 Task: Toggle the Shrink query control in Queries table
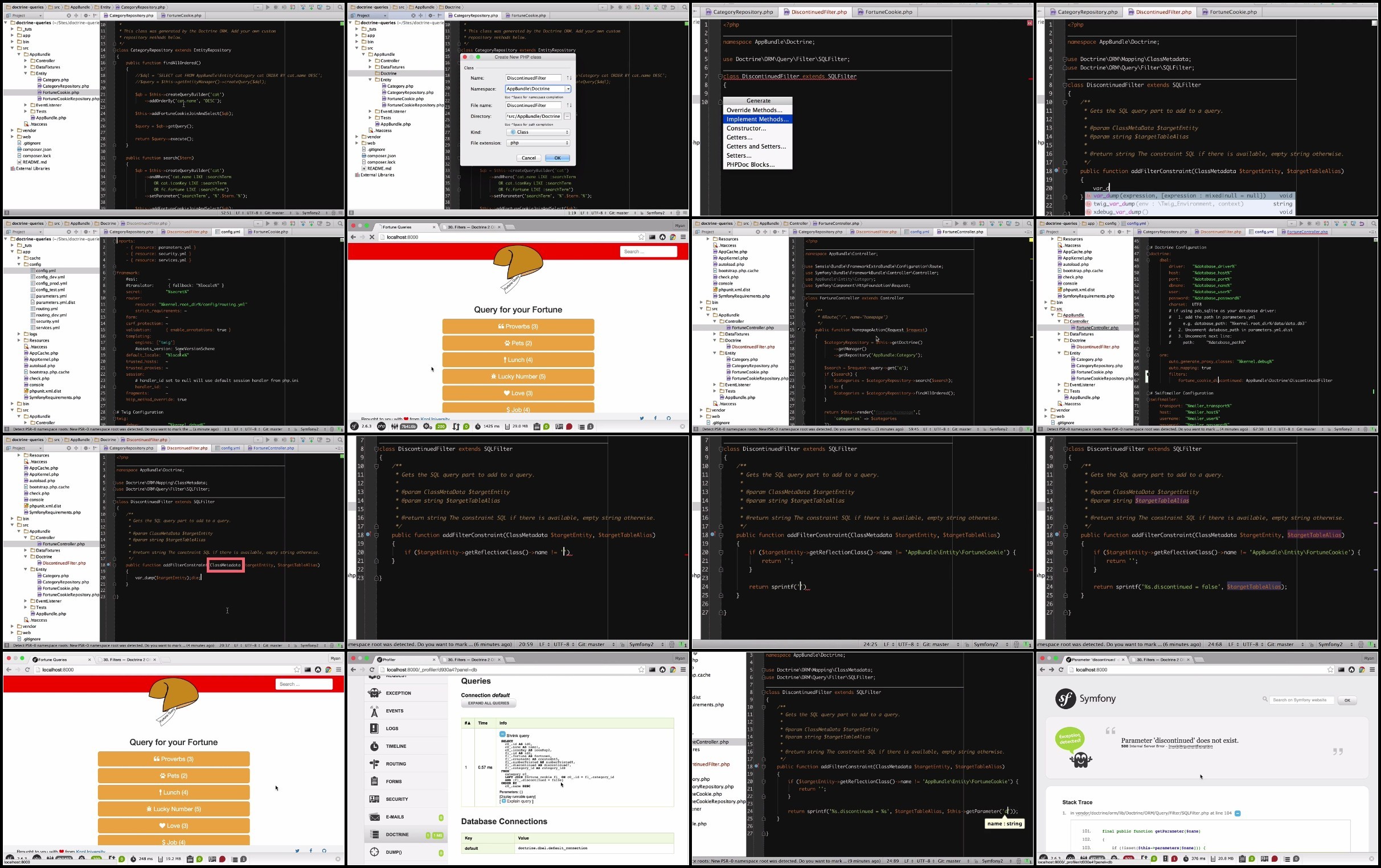pos(502,734)
